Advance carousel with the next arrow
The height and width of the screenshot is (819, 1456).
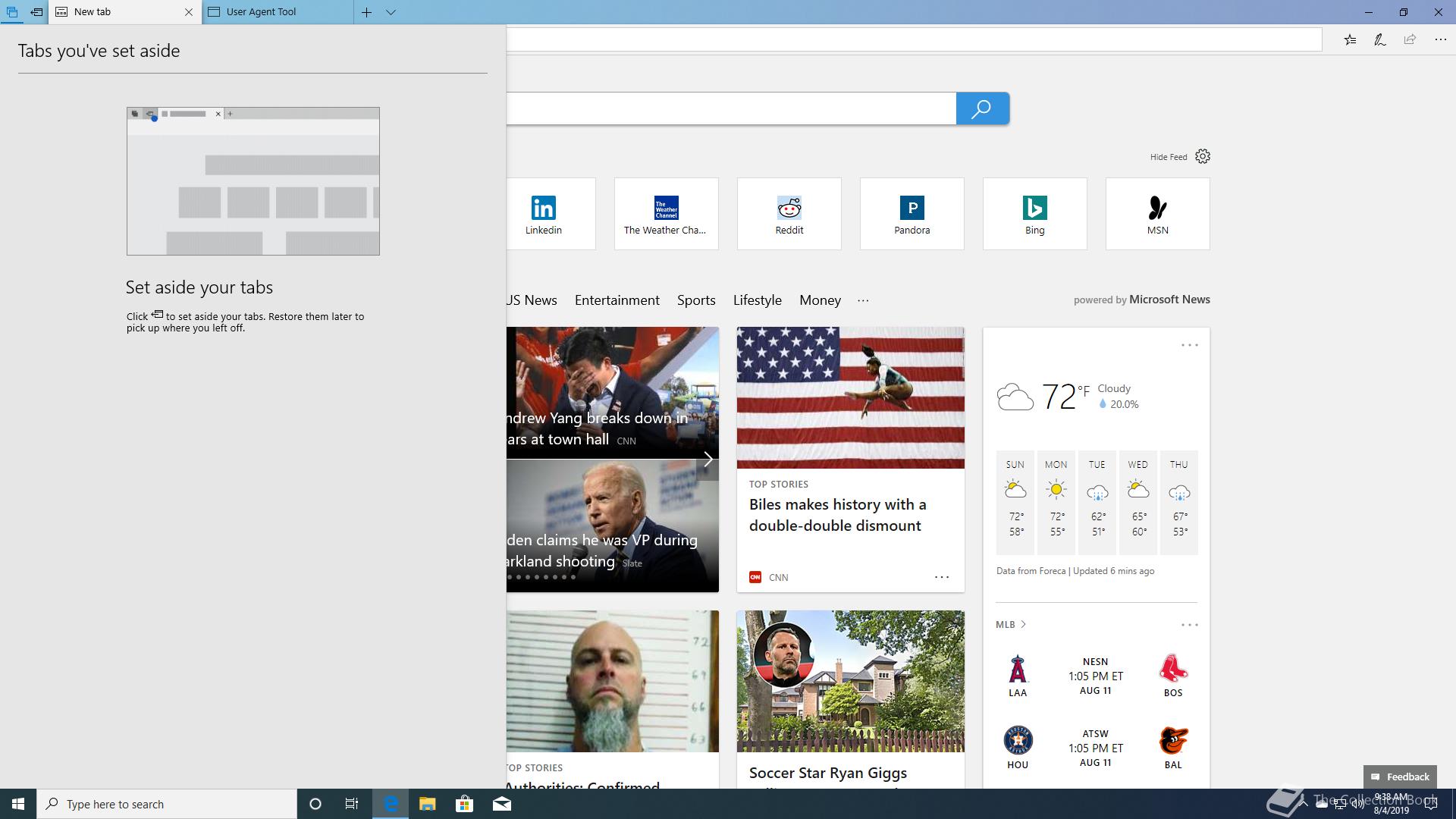tap(708, 460)
